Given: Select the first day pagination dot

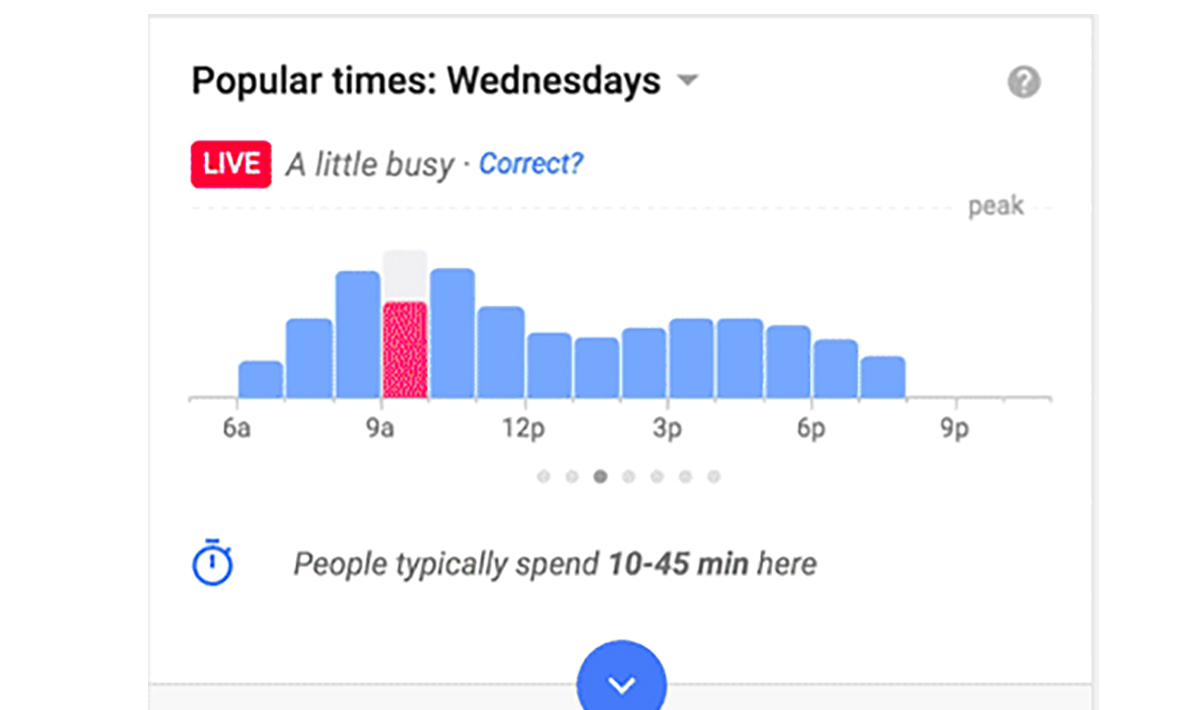Looking at the screenshot, I should click(543, 477).
